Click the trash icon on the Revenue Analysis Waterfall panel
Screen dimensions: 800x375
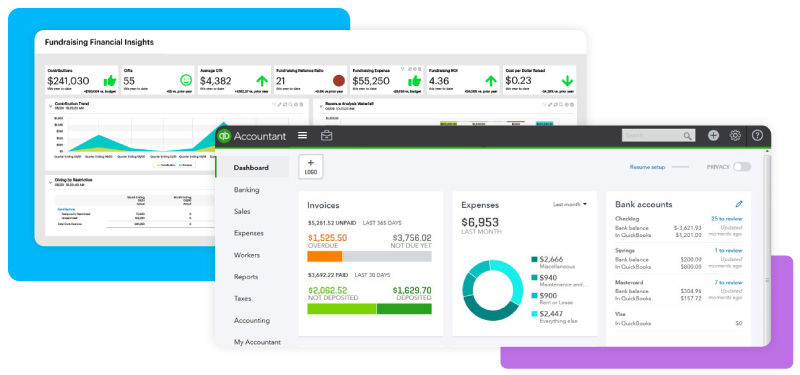[572, 105]
